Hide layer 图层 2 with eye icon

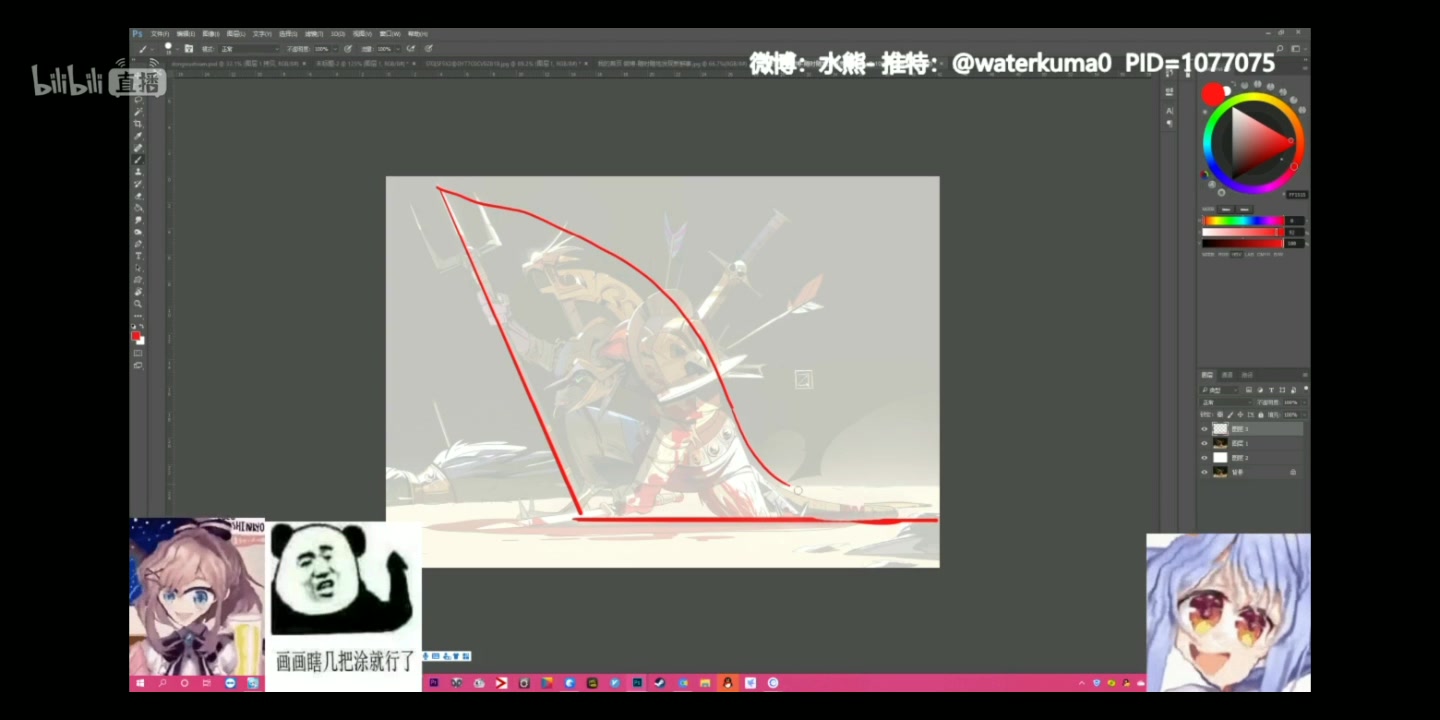[x=1204, y=457]
